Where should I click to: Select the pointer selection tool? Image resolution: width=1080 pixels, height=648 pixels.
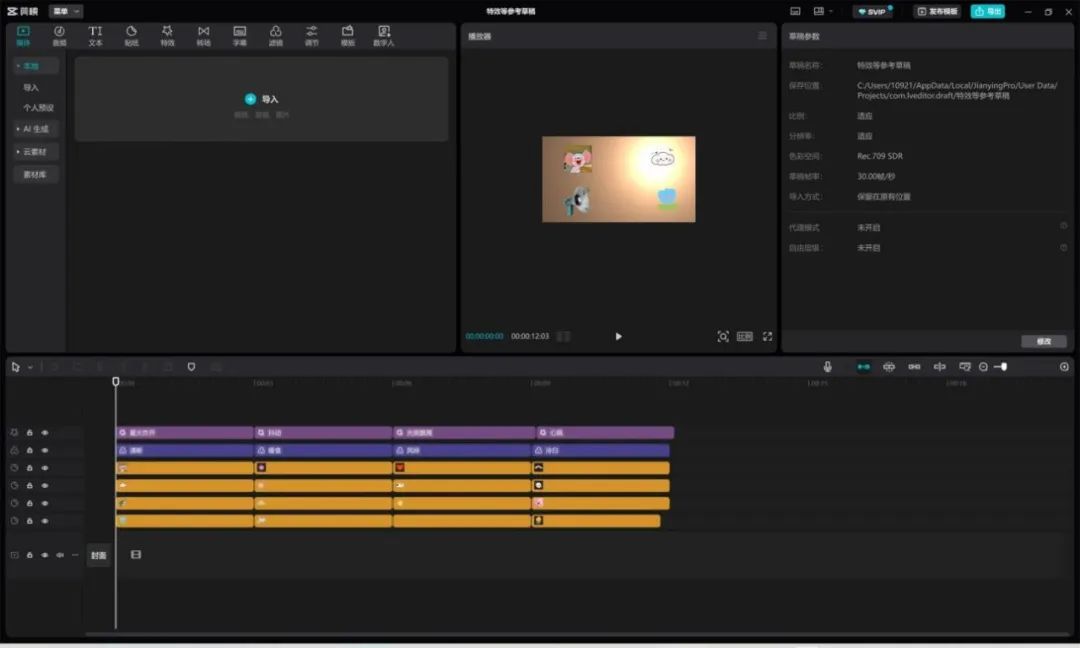click(x=15, y=367)
